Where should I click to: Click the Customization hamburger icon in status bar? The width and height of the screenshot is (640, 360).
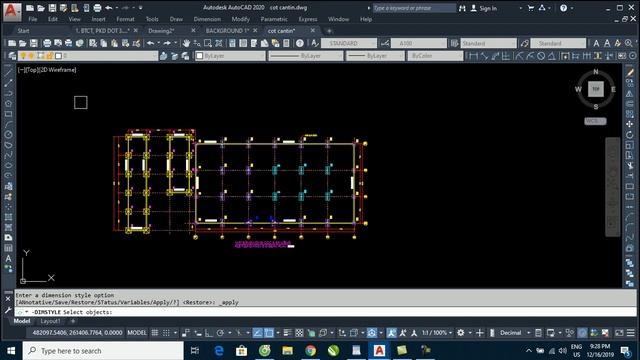pos(631,333)
